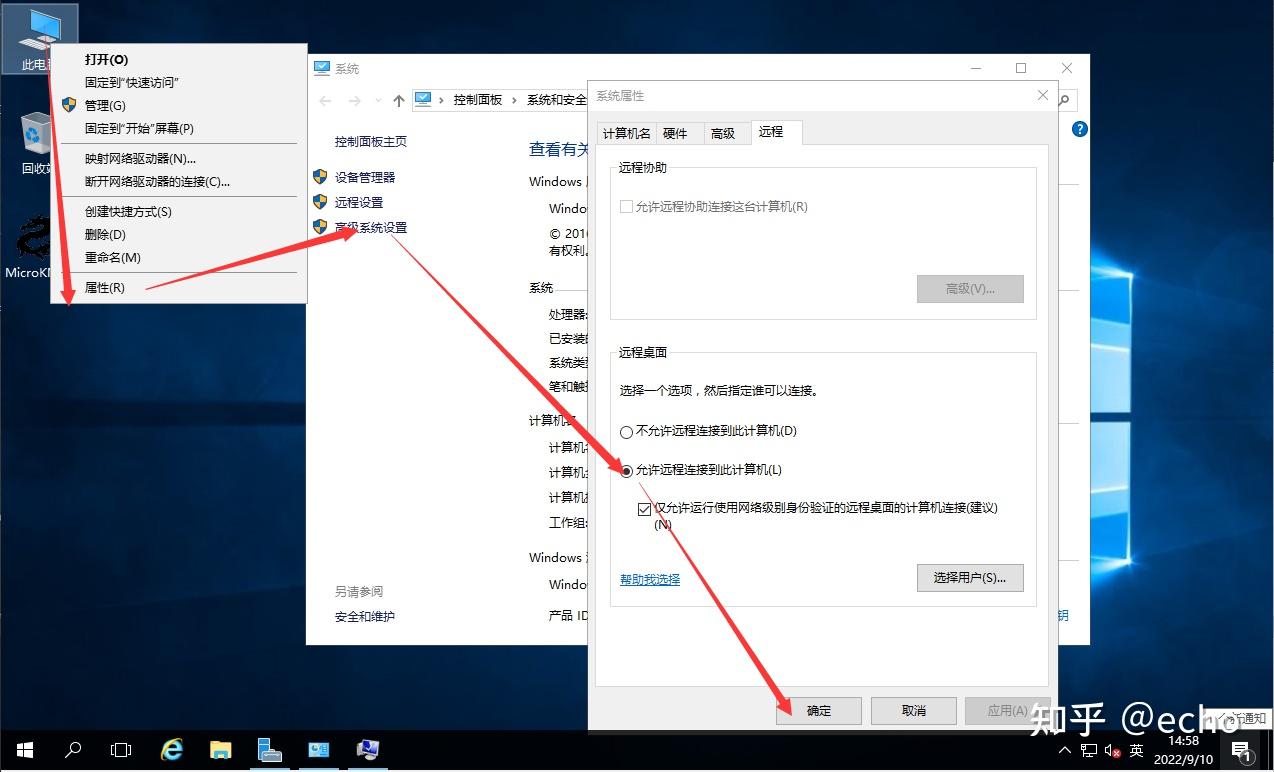This screenshot has height=772, width=1274.
Task: Open File Explorer from the taskbar
Action: (220, 749)
